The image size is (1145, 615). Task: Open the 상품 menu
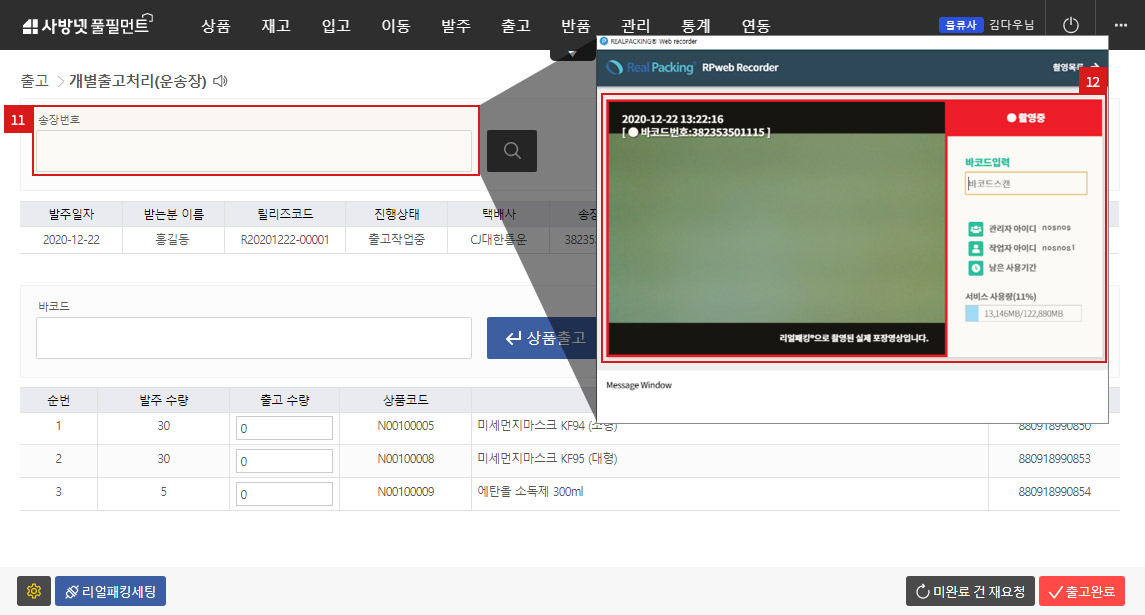click(215, 26)
